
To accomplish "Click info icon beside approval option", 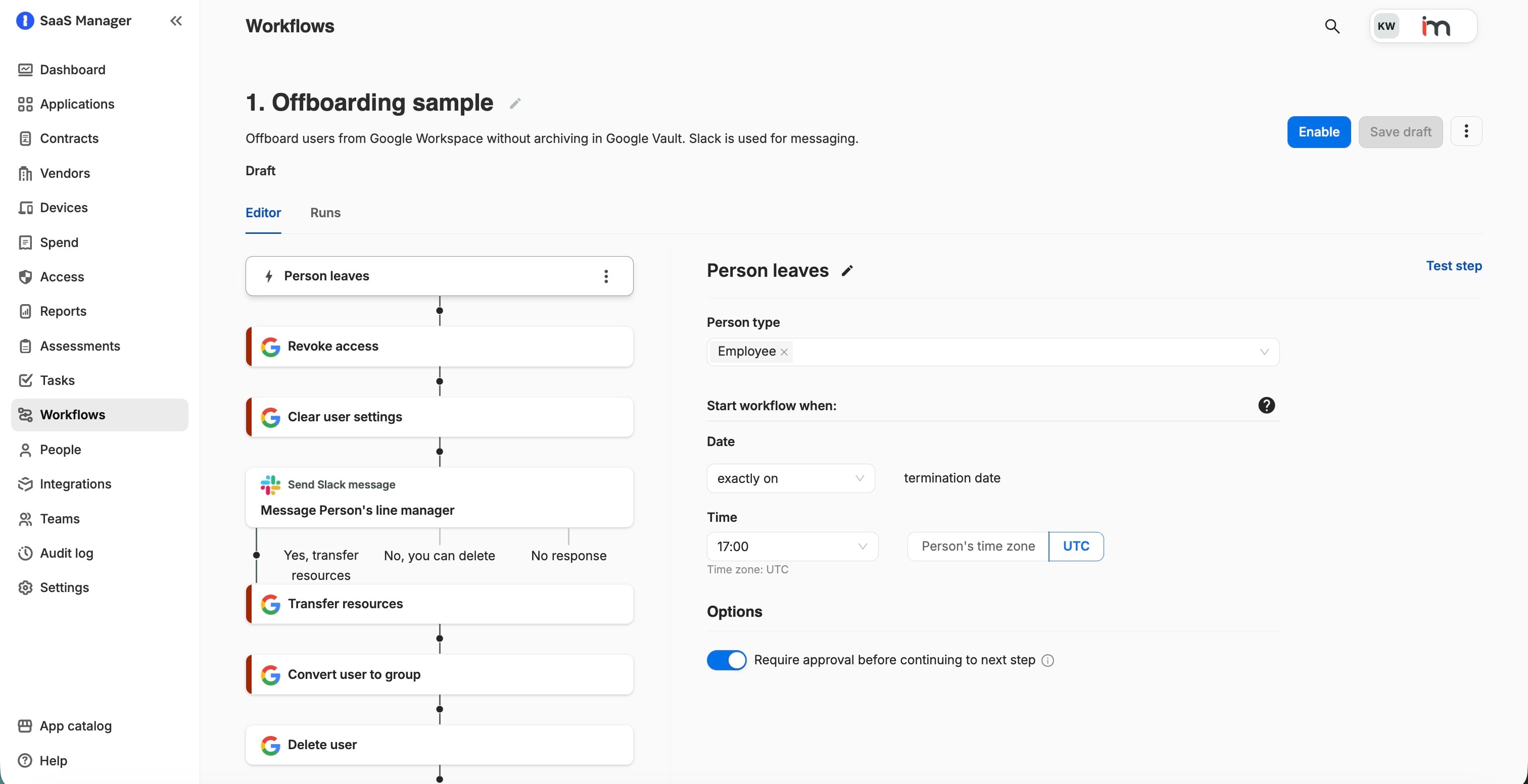I will coord(1047,660).
